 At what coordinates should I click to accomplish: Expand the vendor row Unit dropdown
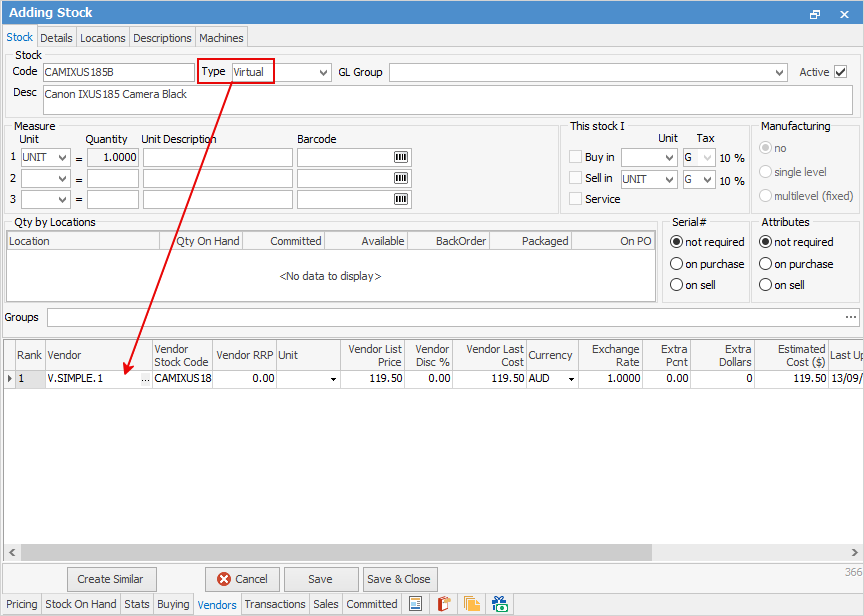pos(333,379)
